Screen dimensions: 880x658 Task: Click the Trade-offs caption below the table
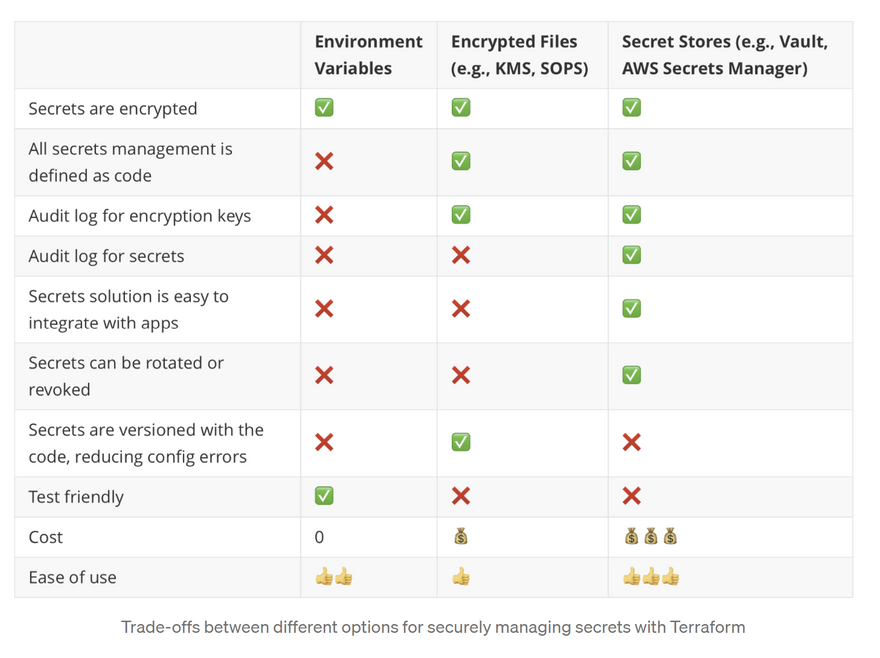pyautogui.click(x=433, y=628)
